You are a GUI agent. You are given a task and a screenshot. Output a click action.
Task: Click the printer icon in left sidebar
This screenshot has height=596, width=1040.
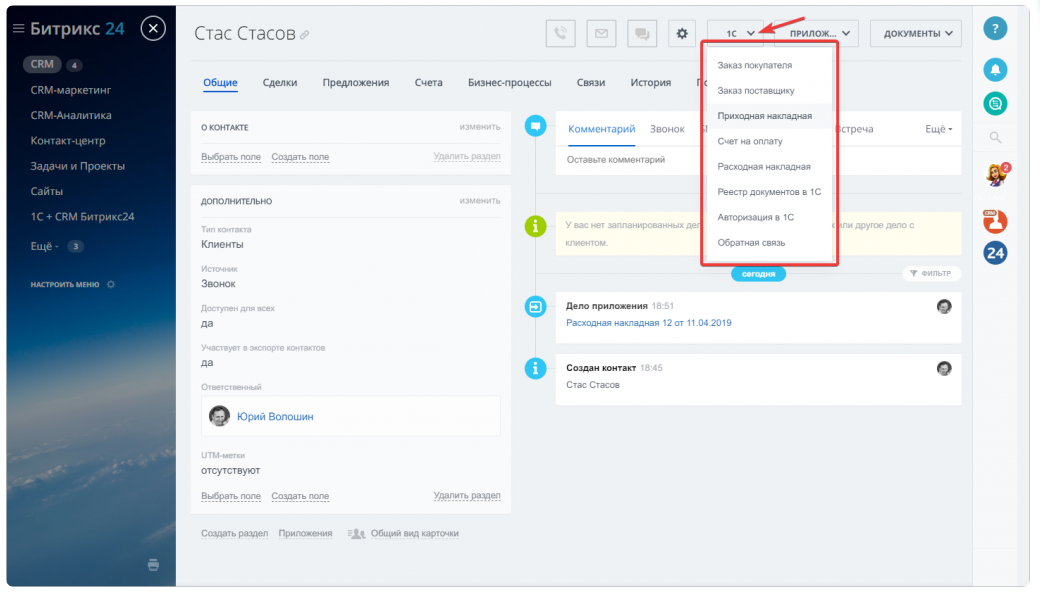coord(153,565)
